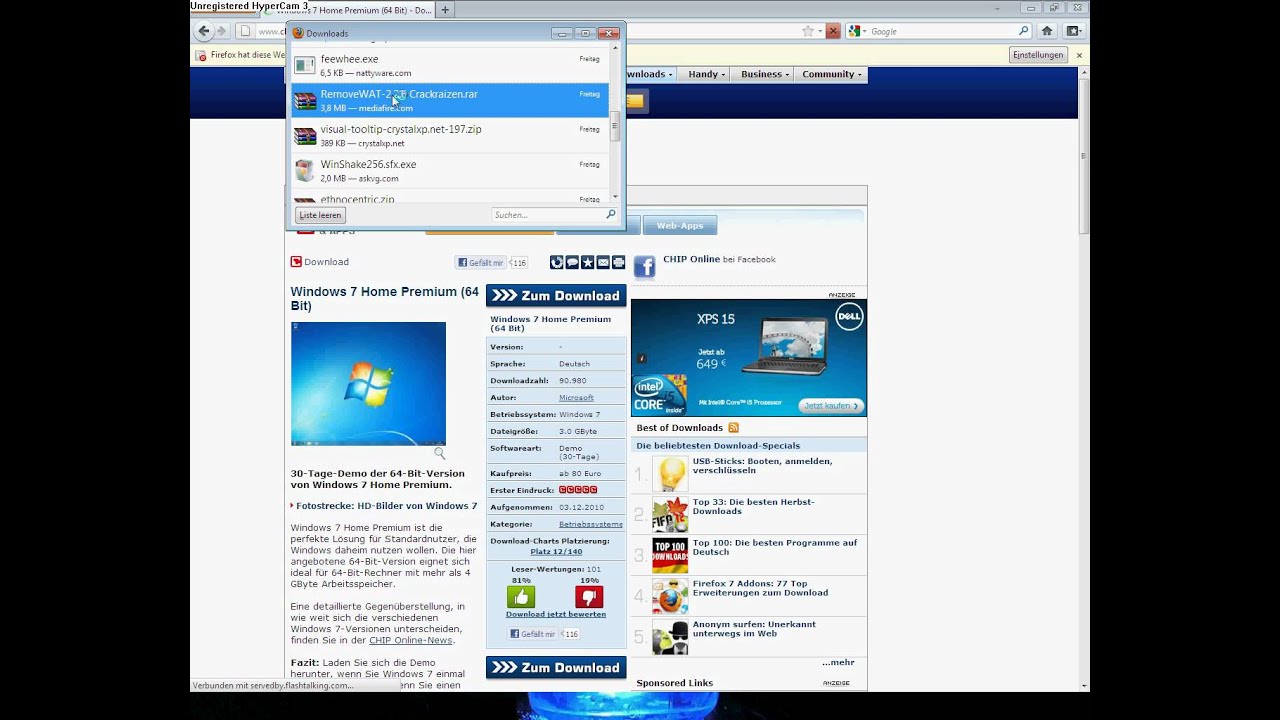The height and width of the screenshot is (720, 1280).
Task: Click the Einstellungen button
Action: pos(1038,55)
